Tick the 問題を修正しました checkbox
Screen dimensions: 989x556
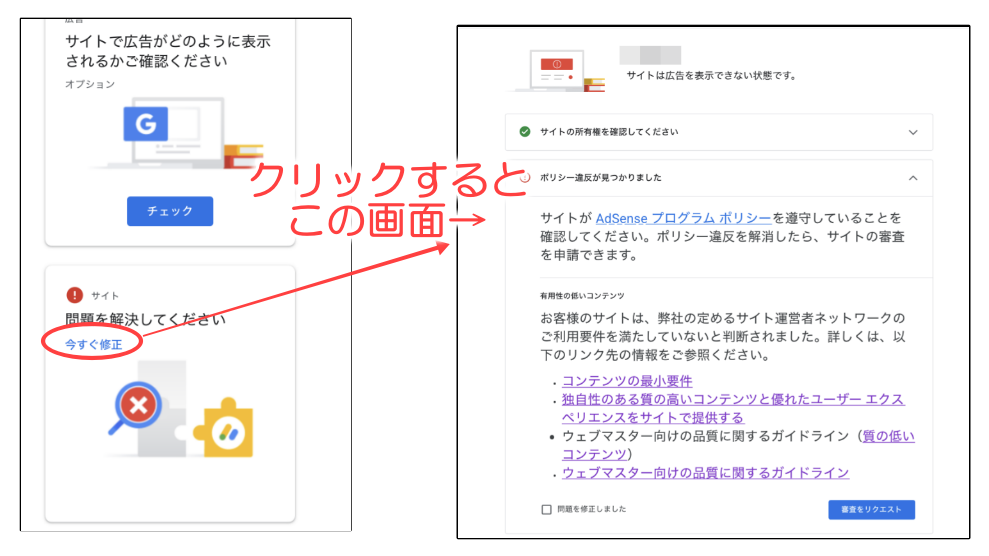coord(546,509)
